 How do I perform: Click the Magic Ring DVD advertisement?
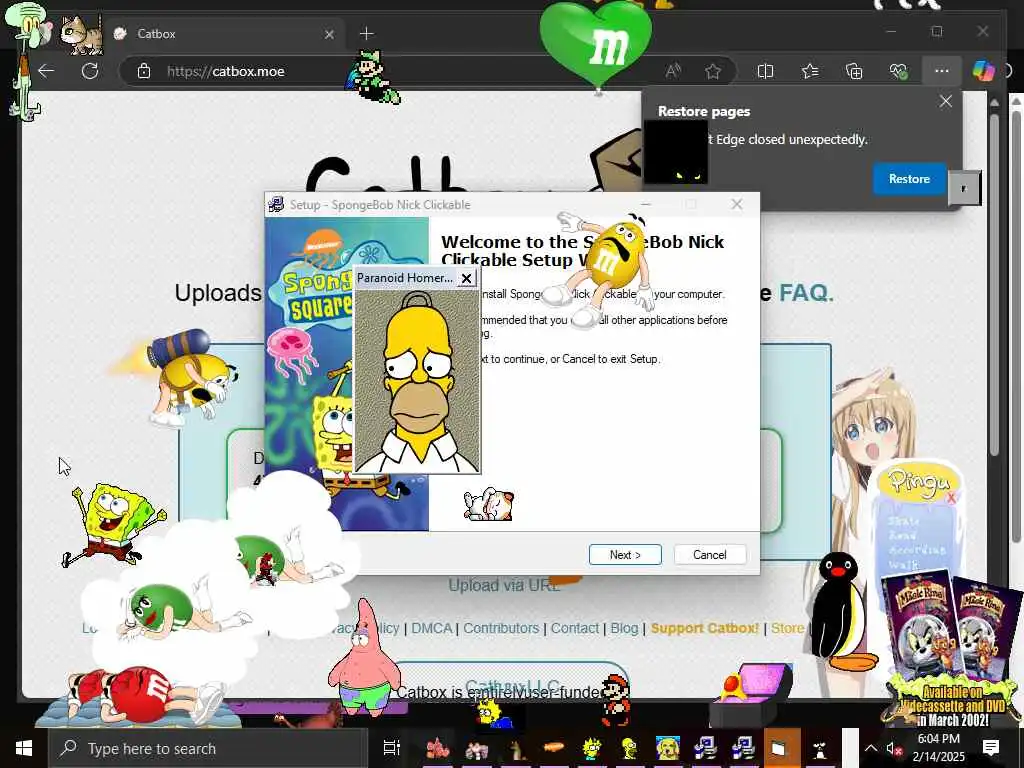(950, 648)
